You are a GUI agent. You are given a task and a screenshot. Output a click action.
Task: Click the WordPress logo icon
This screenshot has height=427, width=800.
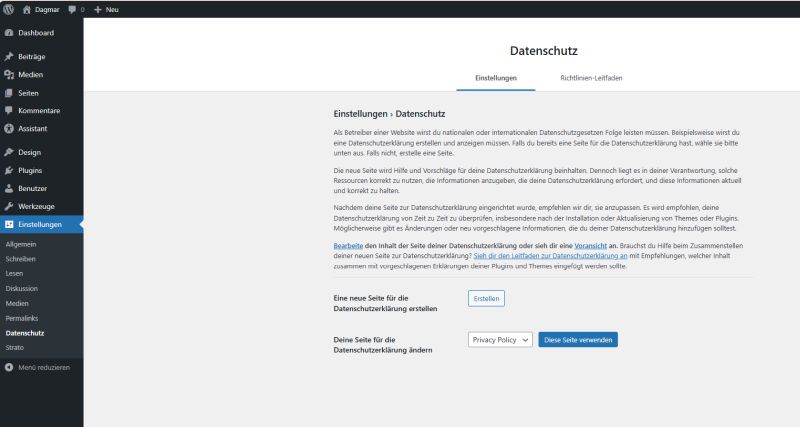[8, 8]
